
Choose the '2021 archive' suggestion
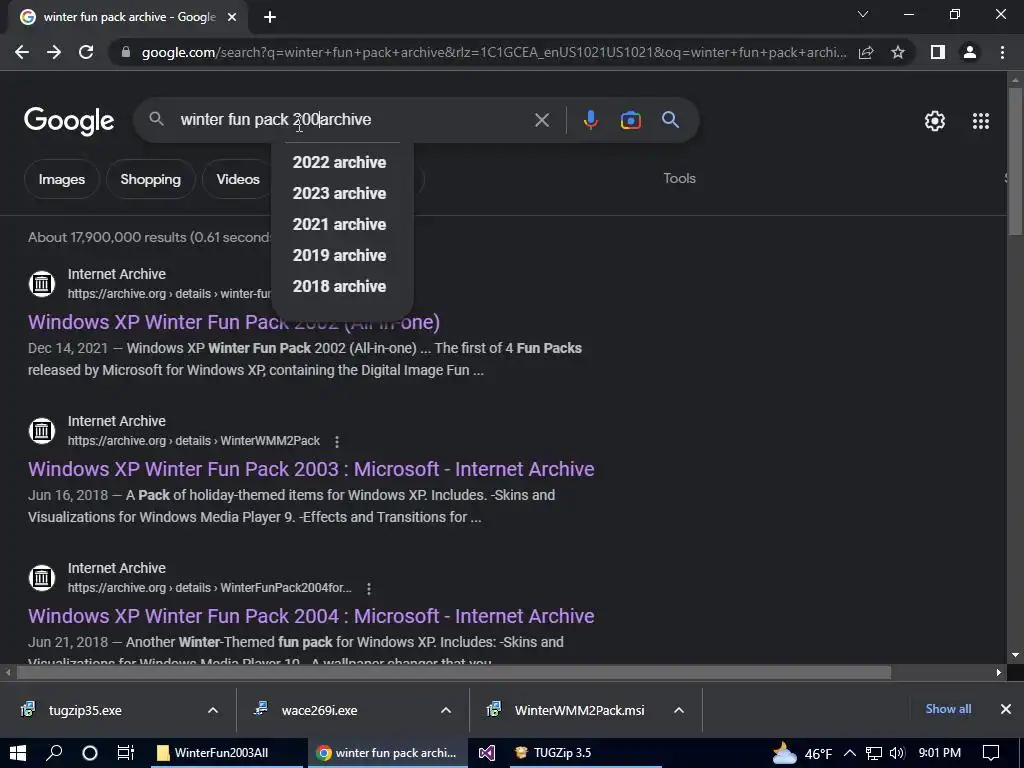pos(340,224)
